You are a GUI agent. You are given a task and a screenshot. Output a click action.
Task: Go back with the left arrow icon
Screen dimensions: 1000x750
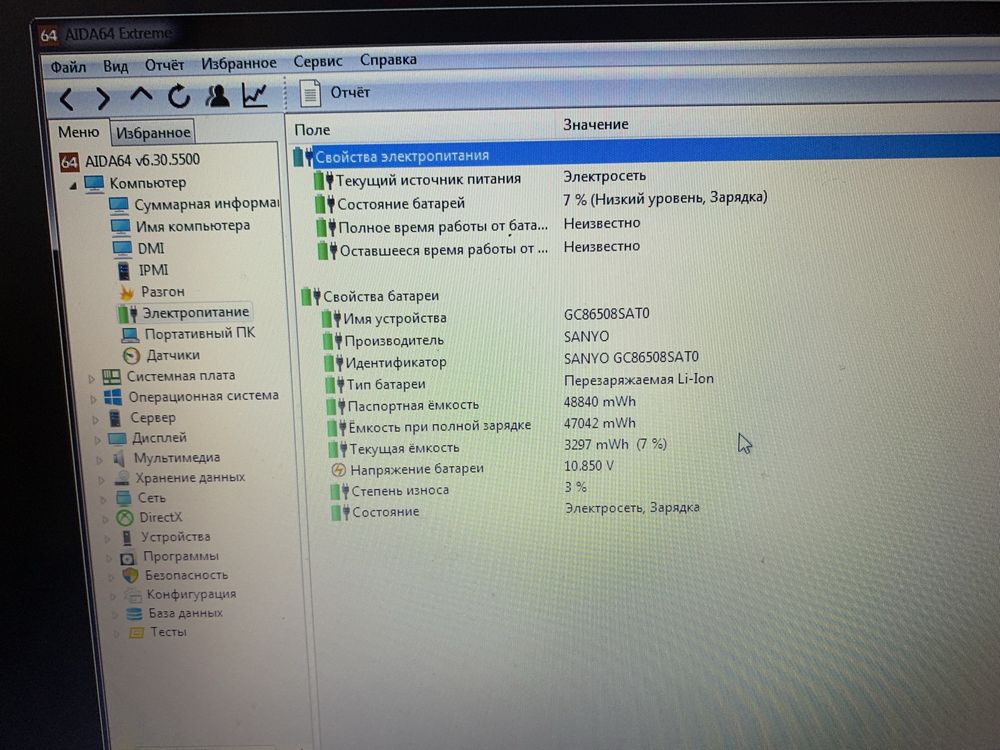pyautogui.click(x=66, y=99)
